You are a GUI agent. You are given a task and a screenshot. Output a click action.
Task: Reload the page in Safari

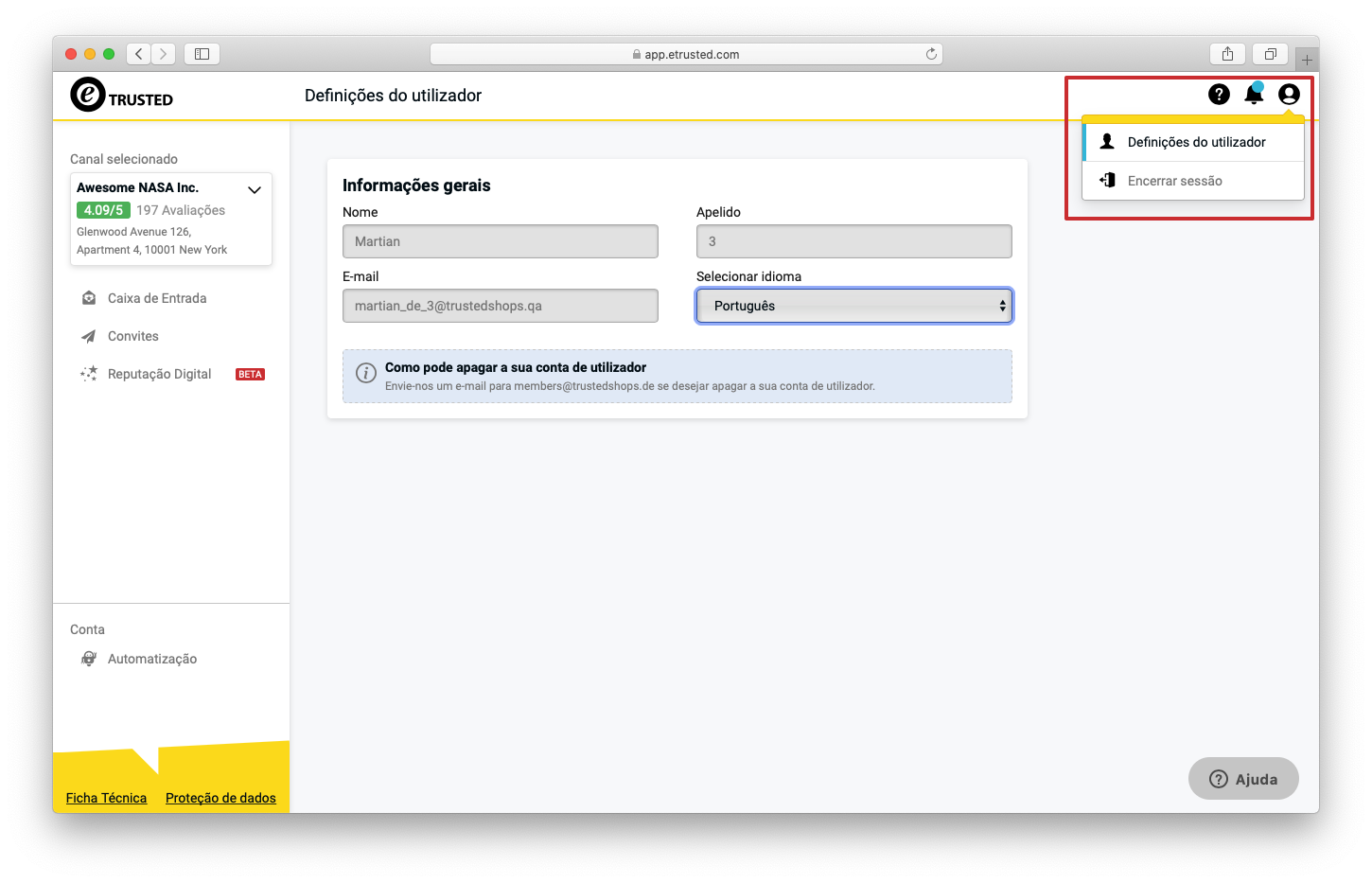pyautogui.click(x=931, y=54)
